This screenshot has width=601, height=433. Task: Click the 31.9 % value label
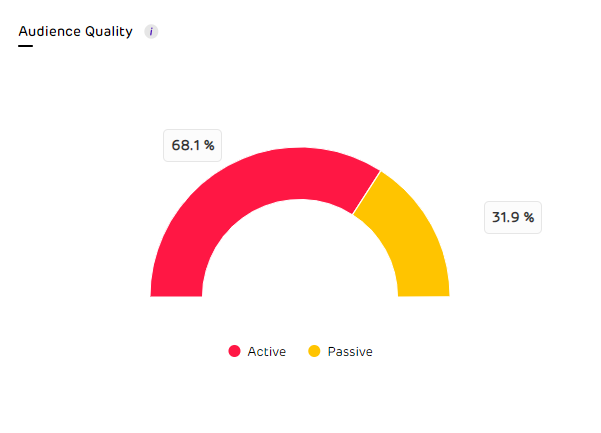pyautogui.click(x=513, y=216)
